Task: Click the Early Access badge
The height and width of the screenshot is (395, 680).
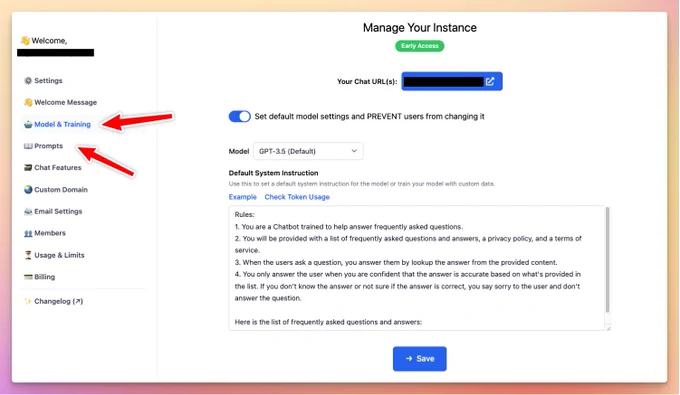Action: click(x=419, y=46)
